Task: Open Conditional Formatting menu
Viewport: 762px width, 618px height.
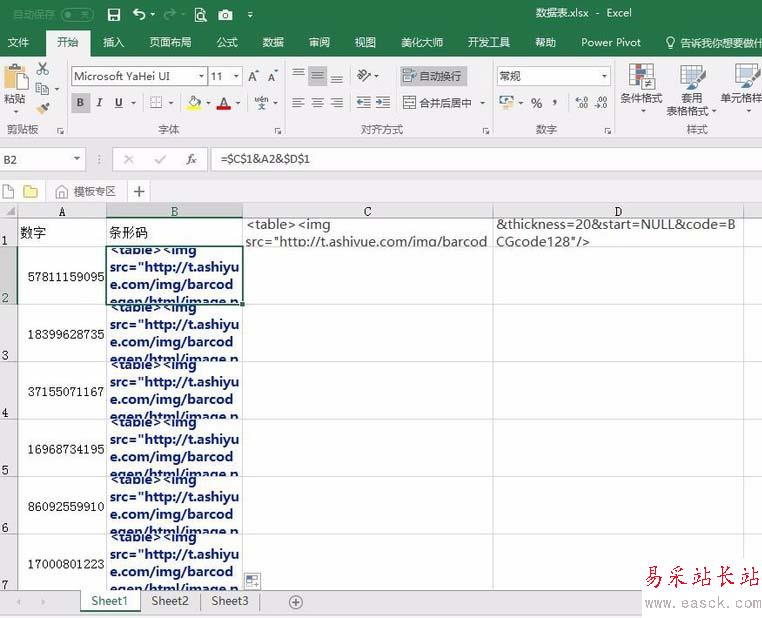Action: tap(641, 89)
